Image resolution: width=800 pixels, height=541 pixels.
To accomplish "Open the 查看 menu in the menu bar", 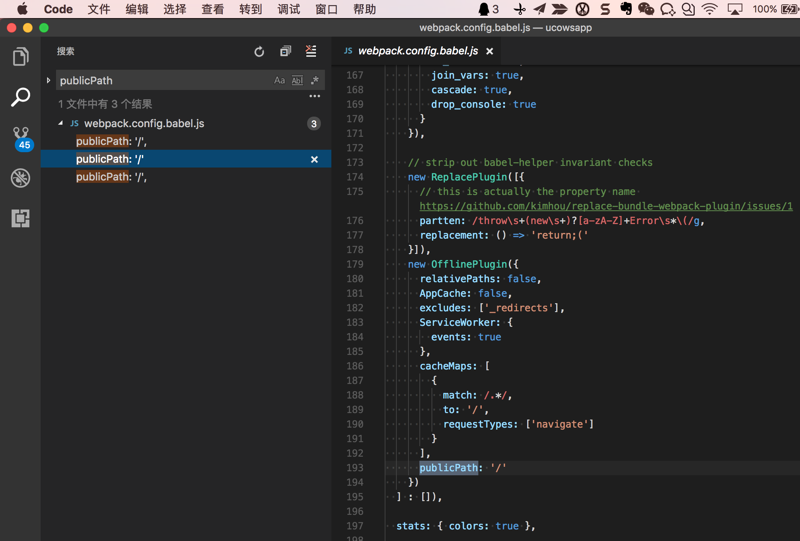I will 213,9.
